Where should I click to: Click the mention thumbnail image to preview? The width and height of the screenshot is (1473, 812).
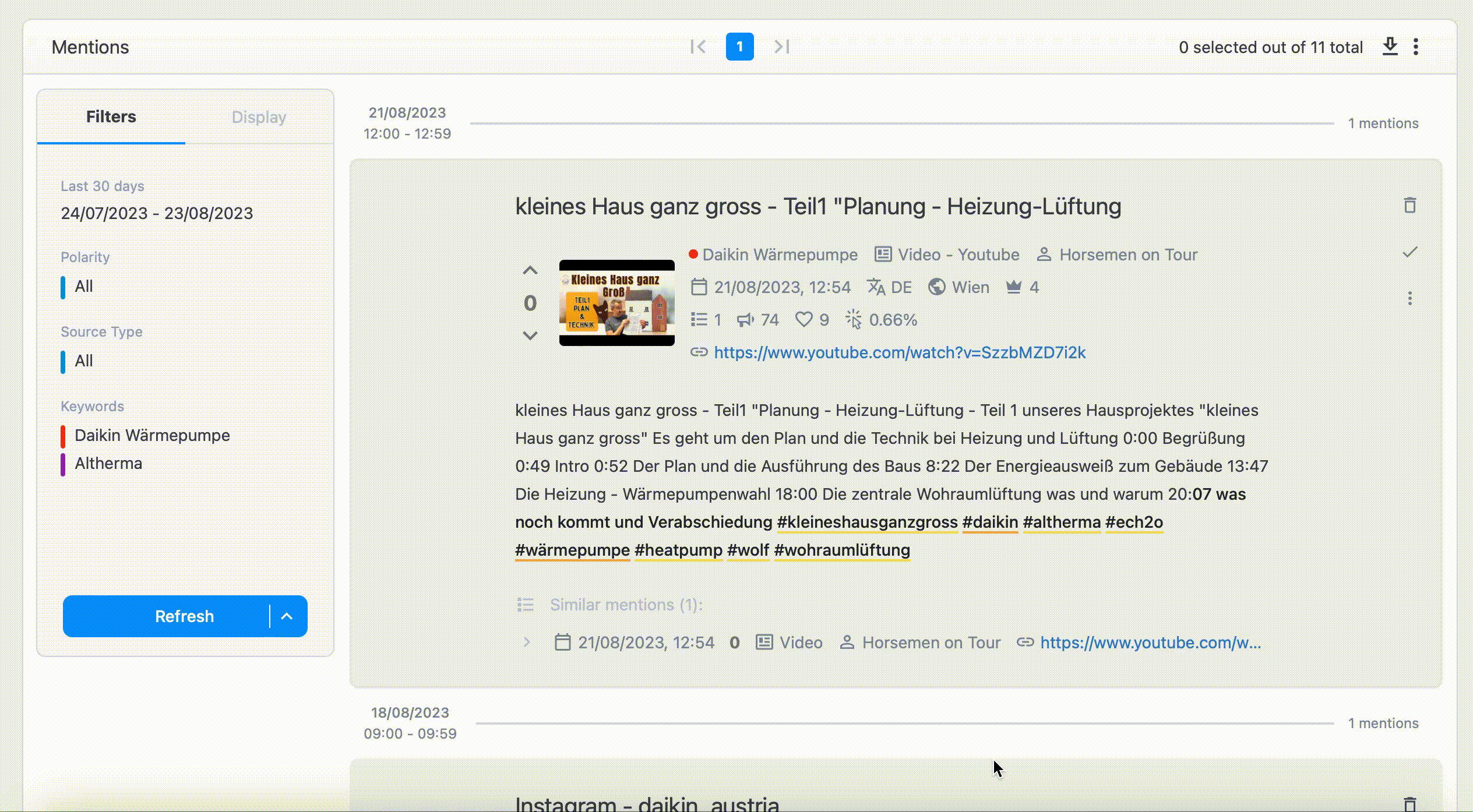[617, 303]
